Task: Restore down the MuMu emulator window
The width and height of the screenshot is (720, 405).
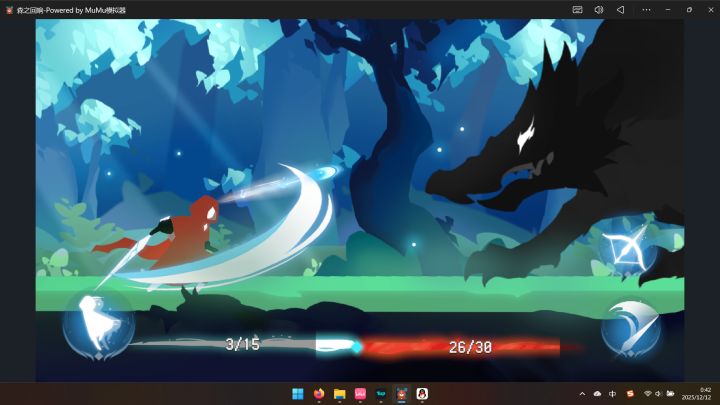Action: (x=689, y=10)
